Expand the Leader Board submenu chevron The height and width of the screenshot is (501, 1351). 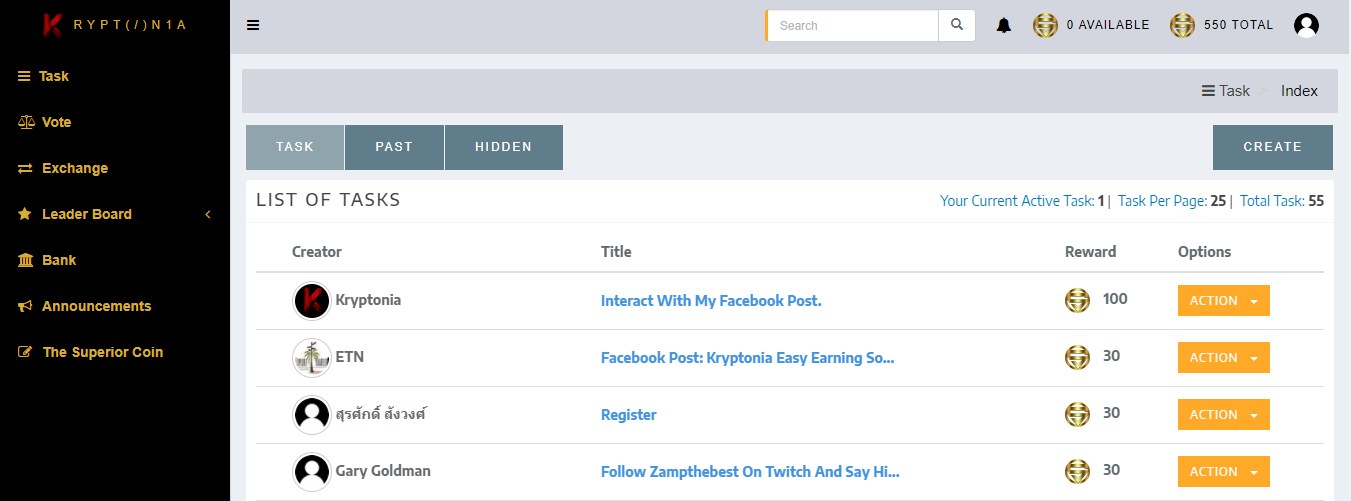tap(208, 214)
